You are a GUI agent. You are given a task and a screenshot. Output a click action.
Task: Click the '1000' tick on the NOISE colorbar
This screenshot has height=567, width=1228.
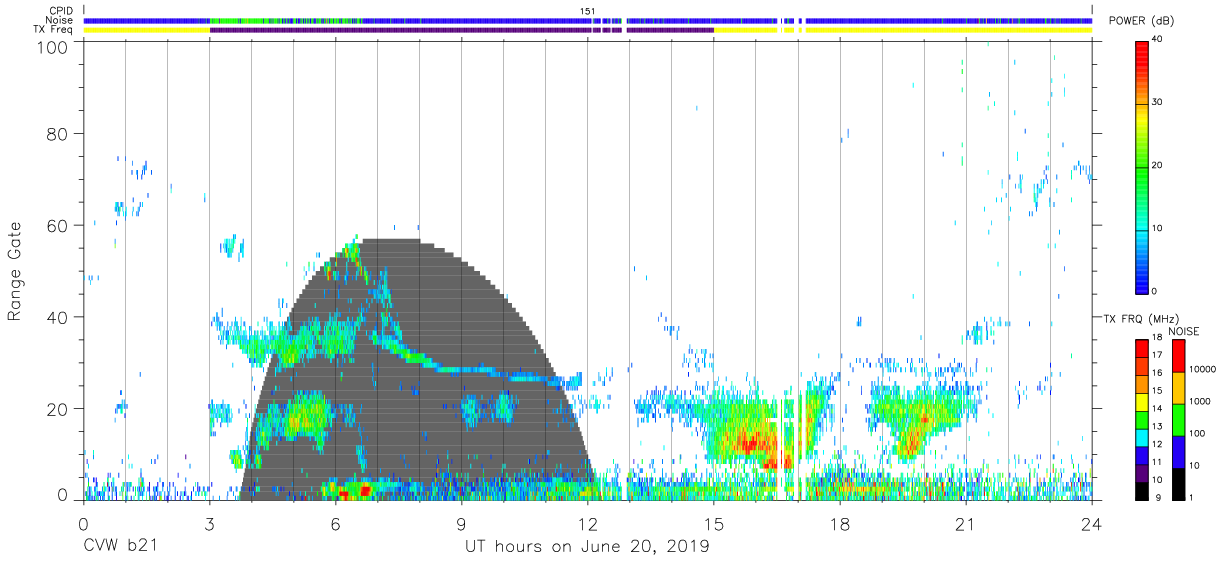(1199, 401)
